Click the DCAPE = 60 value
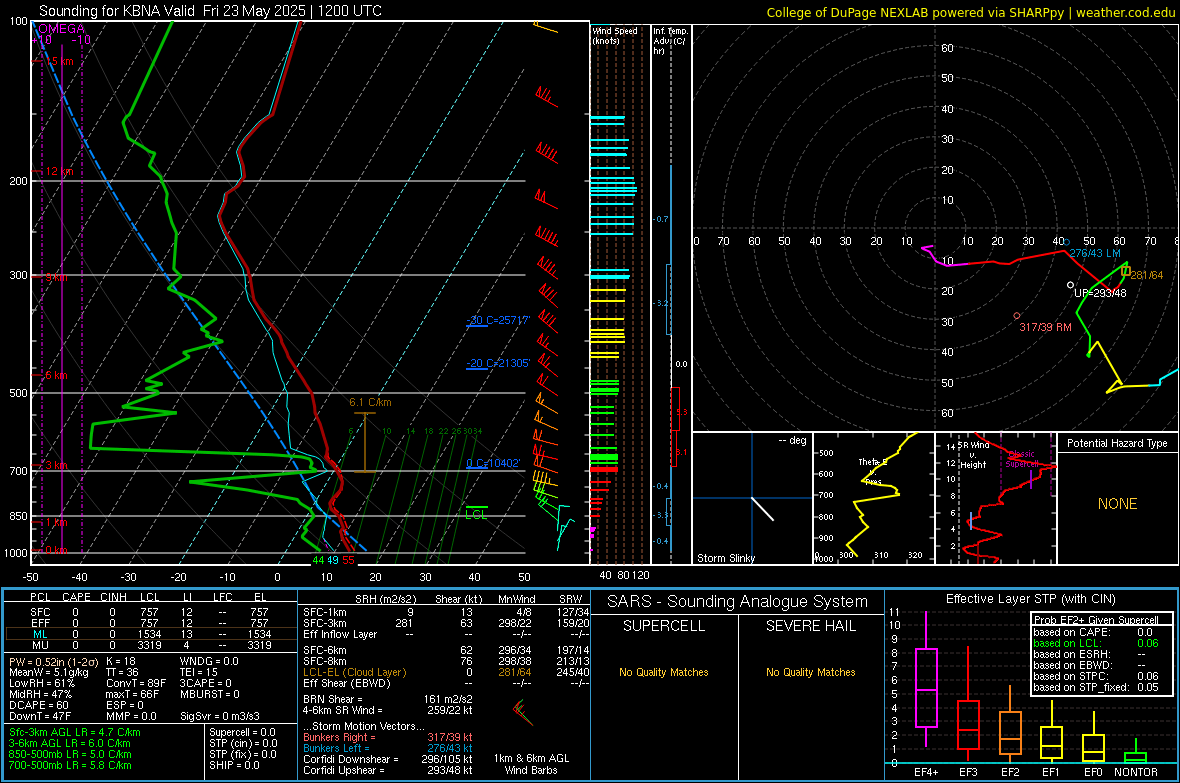 [x=39, y=705]
